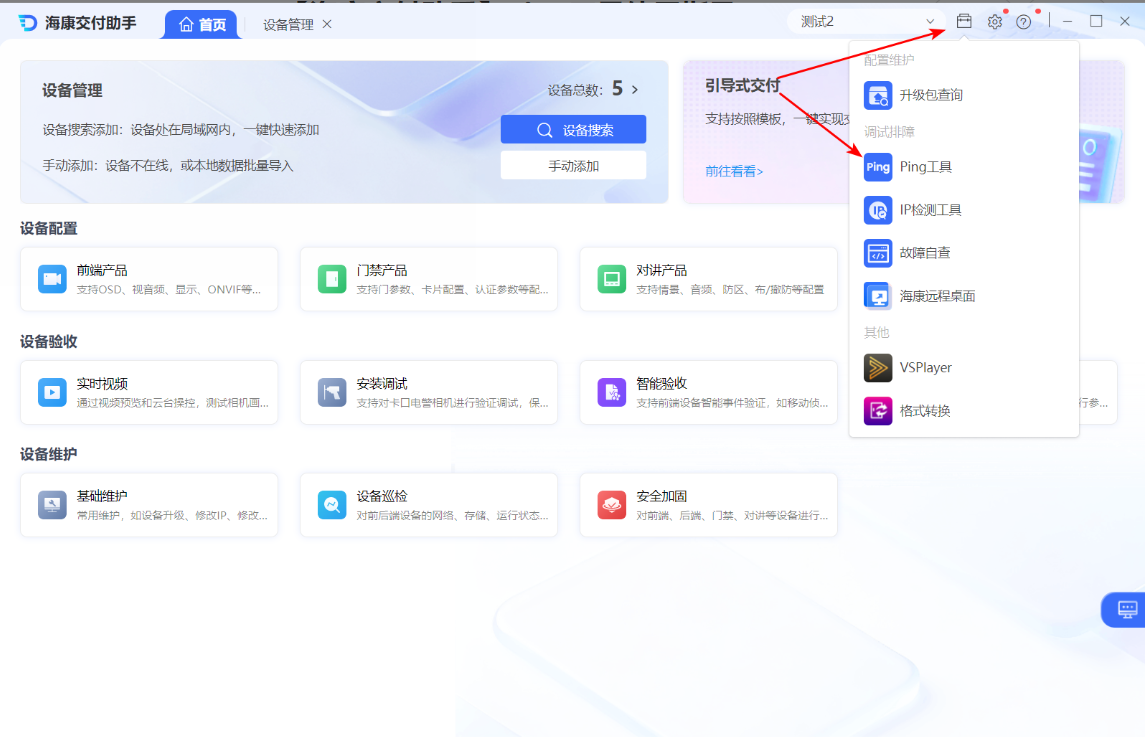Select Ping工具 menu entry
Image resolution: width=1145 pixels, height=737 pixels.
click(x=964, y=167)
